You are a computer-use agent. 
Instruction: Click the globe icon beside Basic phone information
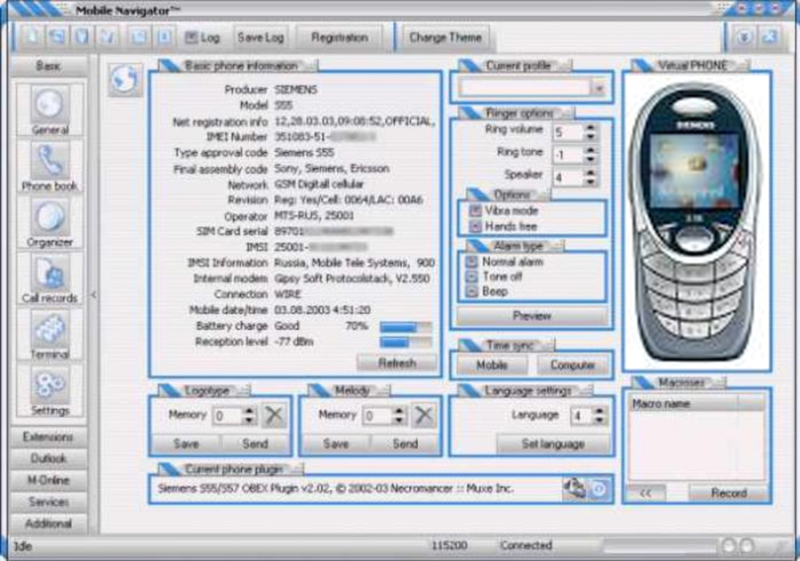pos(125,80)
